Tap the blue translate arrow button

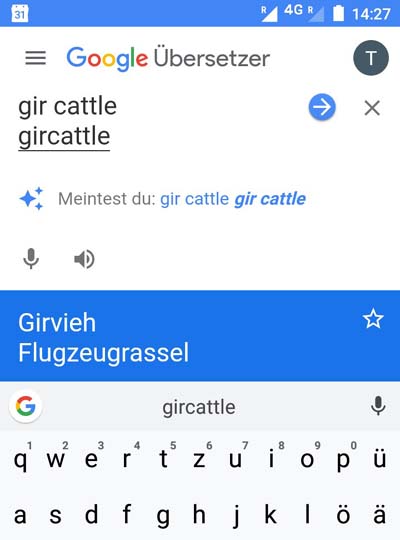click(322, 107)
